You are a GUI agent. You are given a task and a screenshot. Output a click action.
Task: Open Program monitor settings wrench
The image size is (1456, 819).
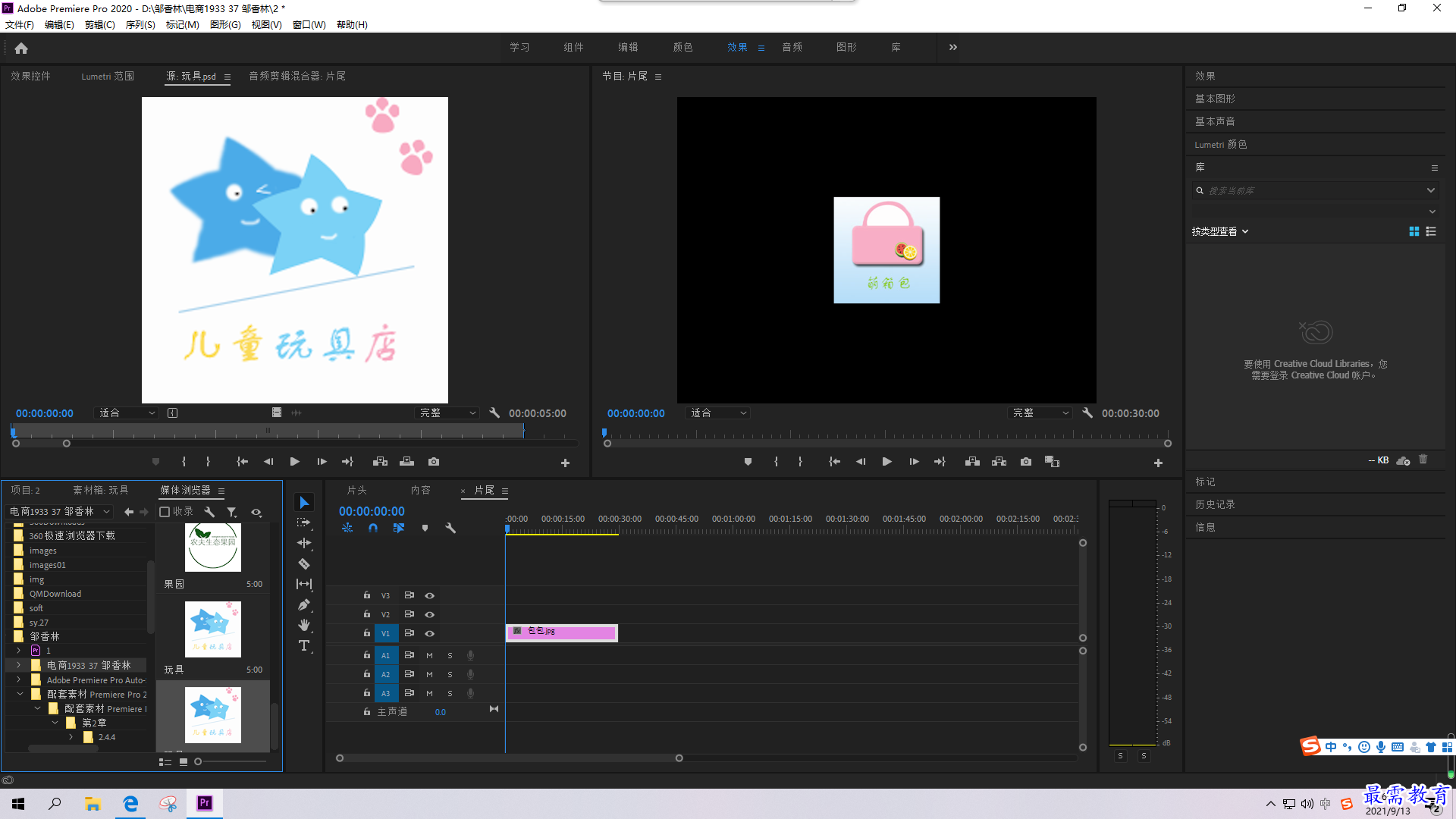click(1087, 413)
